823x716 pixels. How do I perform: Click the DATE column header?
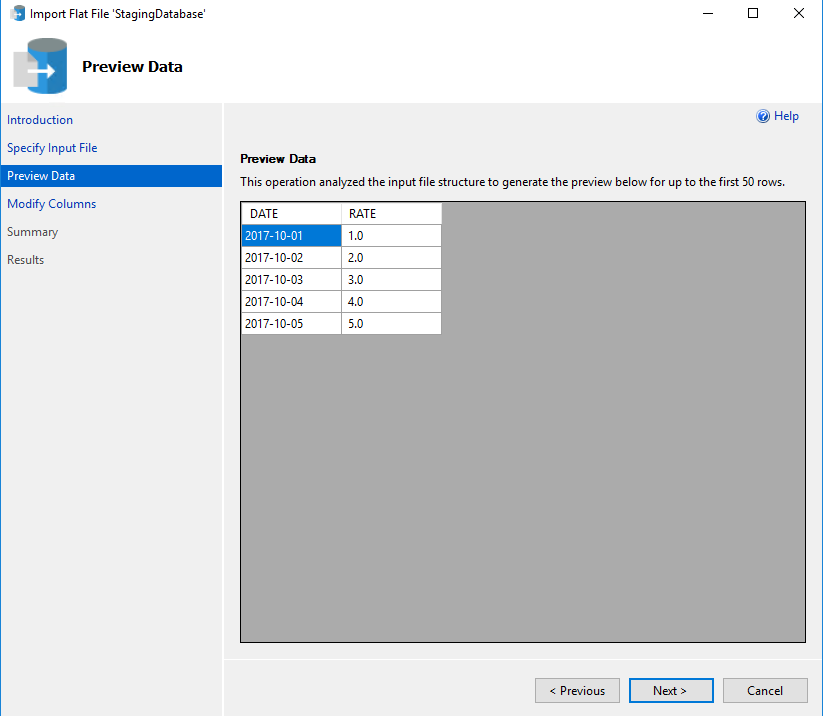click(x=291, y=214)
